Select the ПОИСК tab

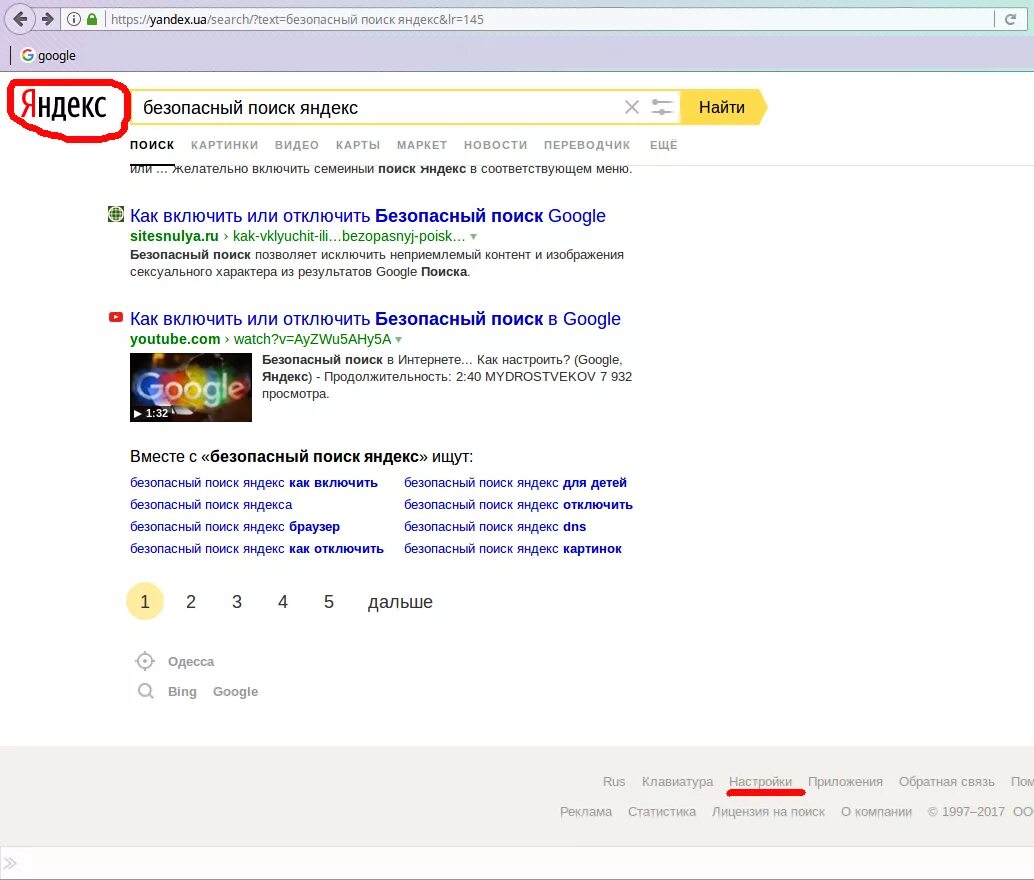[x=152, y=145]
